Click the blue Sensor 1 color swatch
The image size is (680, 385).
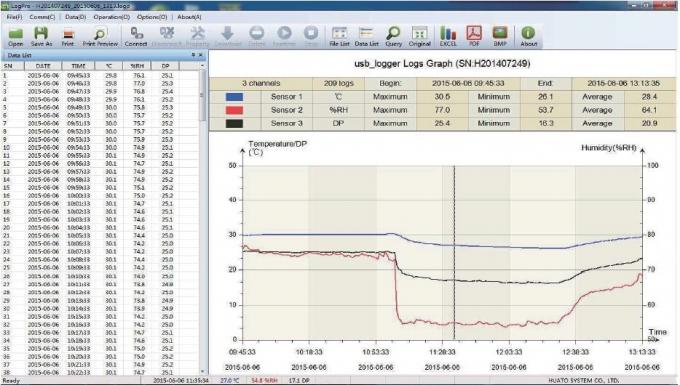pos(234,97)
